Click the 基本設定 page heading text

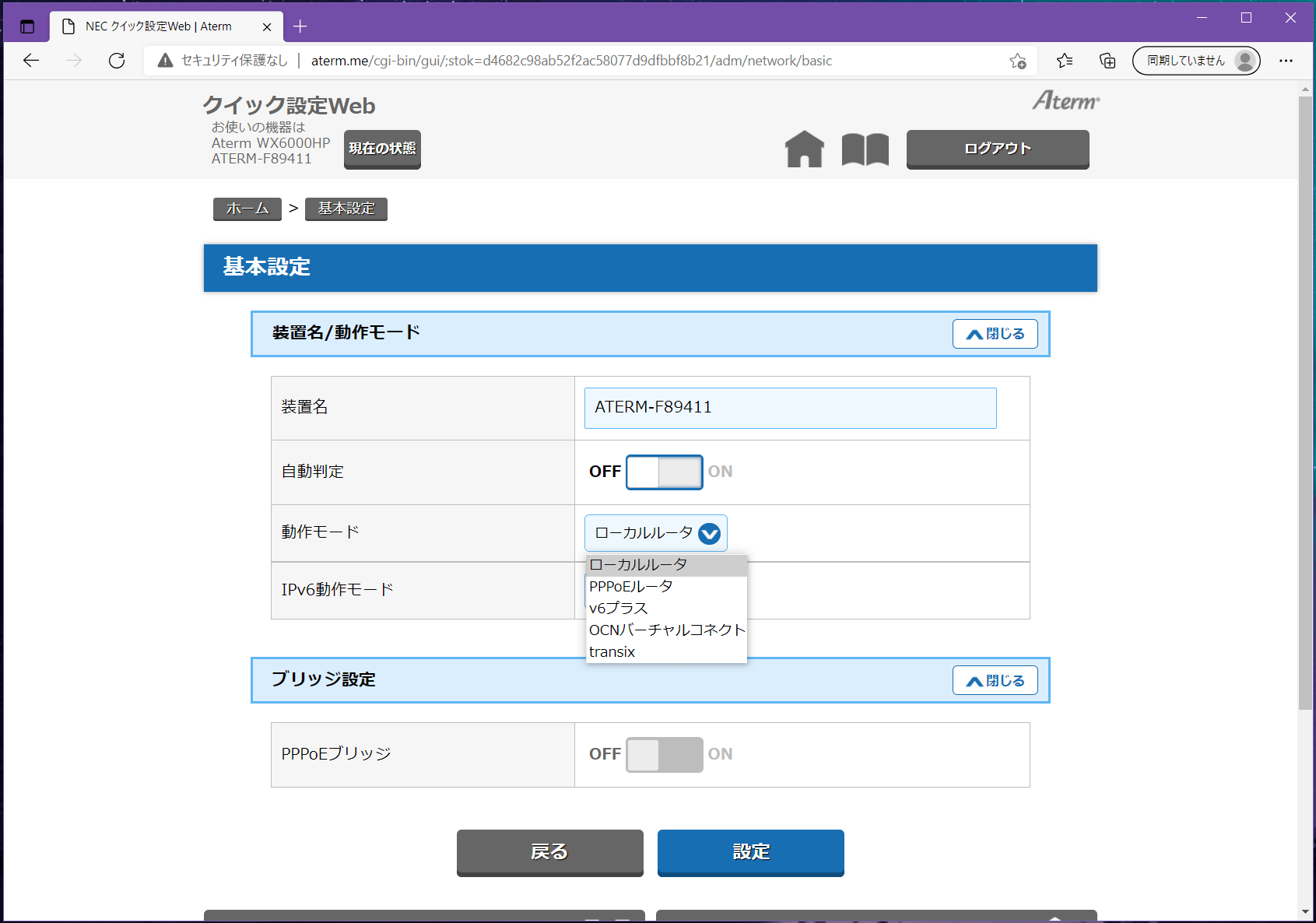point(267,267)
